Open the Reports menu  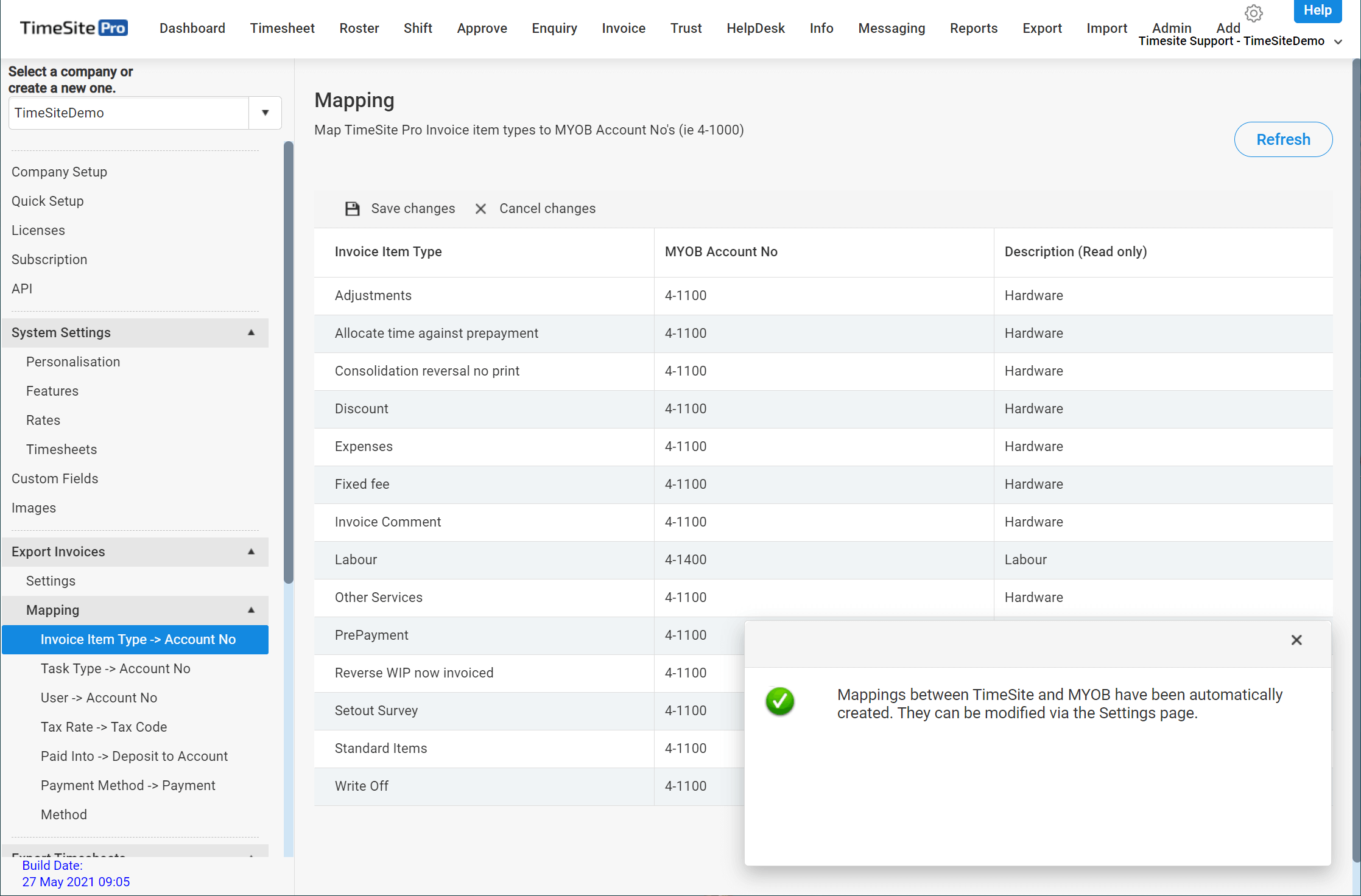pyautogui.click(x=974, y=28)
